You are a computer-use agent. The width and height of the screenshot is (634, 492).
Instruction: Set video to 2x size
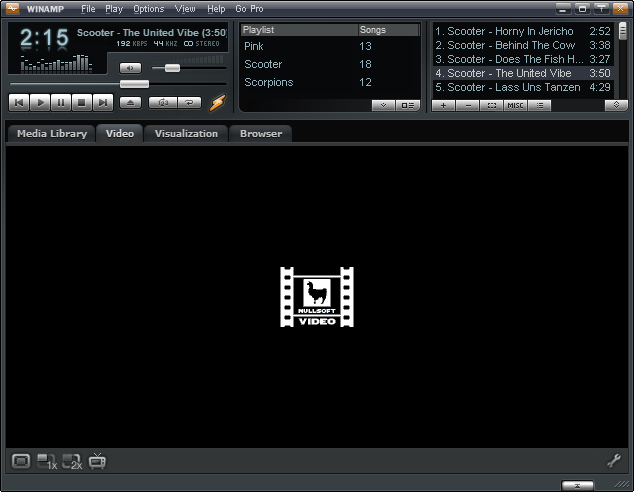(x=72, y=462)
